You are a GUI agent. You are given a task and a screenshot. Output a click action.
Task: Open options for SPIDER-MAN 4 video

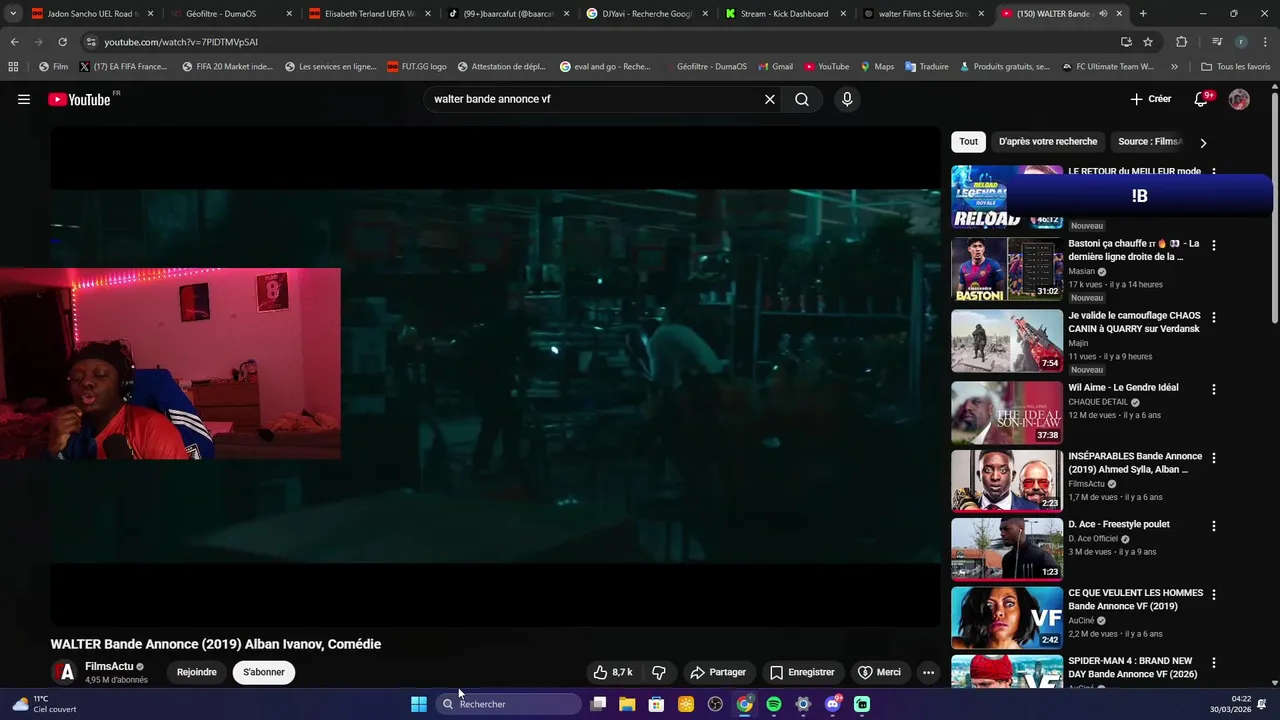(x=1214, y=663)
